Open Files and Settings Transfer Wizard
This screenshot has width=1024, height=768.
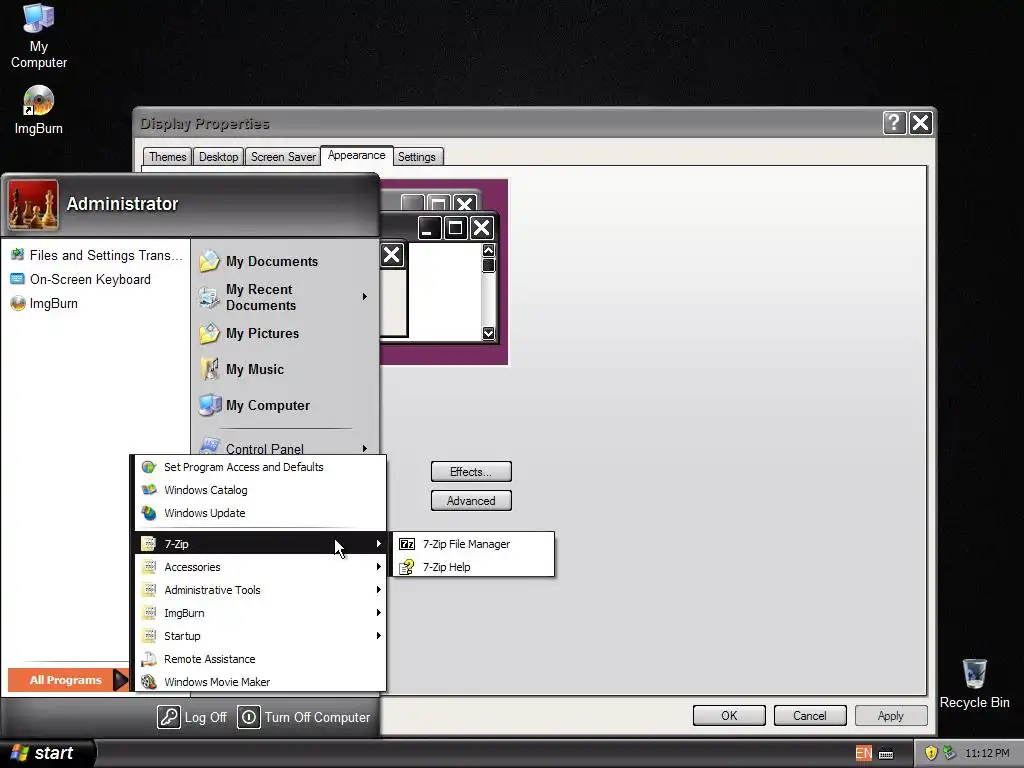(96, 255)
